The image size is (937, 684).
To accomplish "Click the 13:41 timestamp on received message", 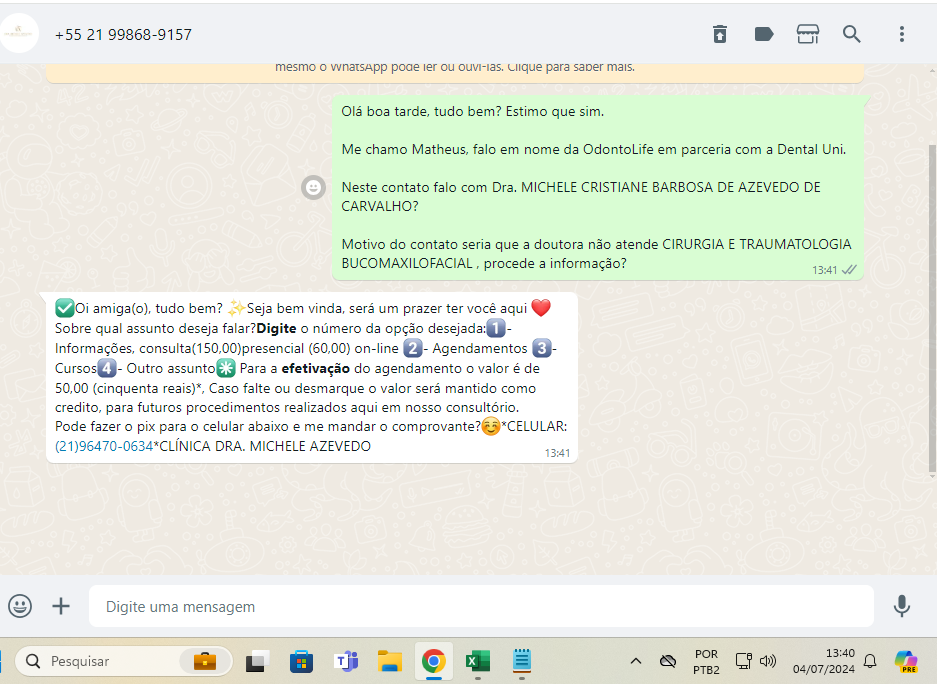I will 557,453.
